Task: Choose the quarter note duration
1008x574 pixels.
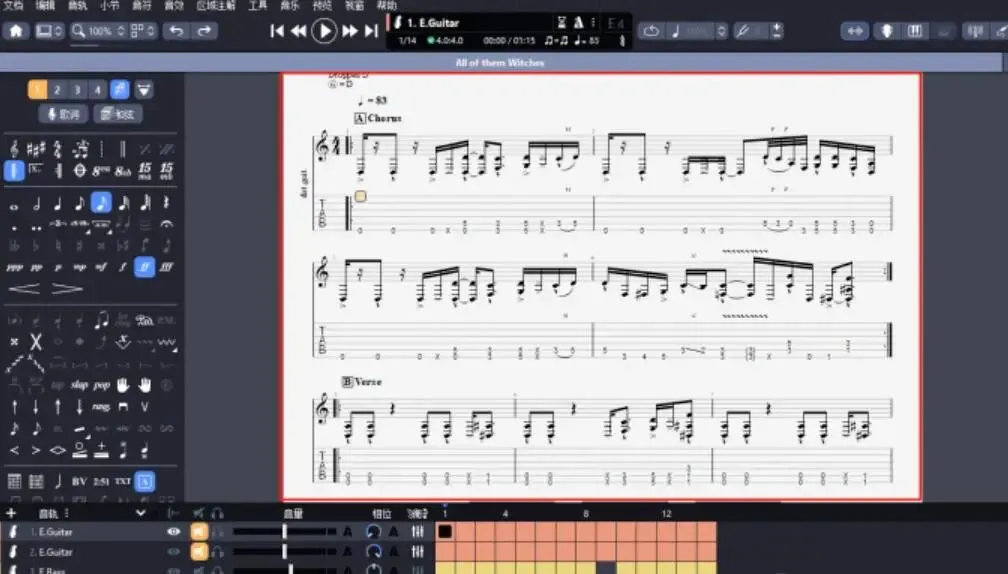Action: click(x=58, y=204)
